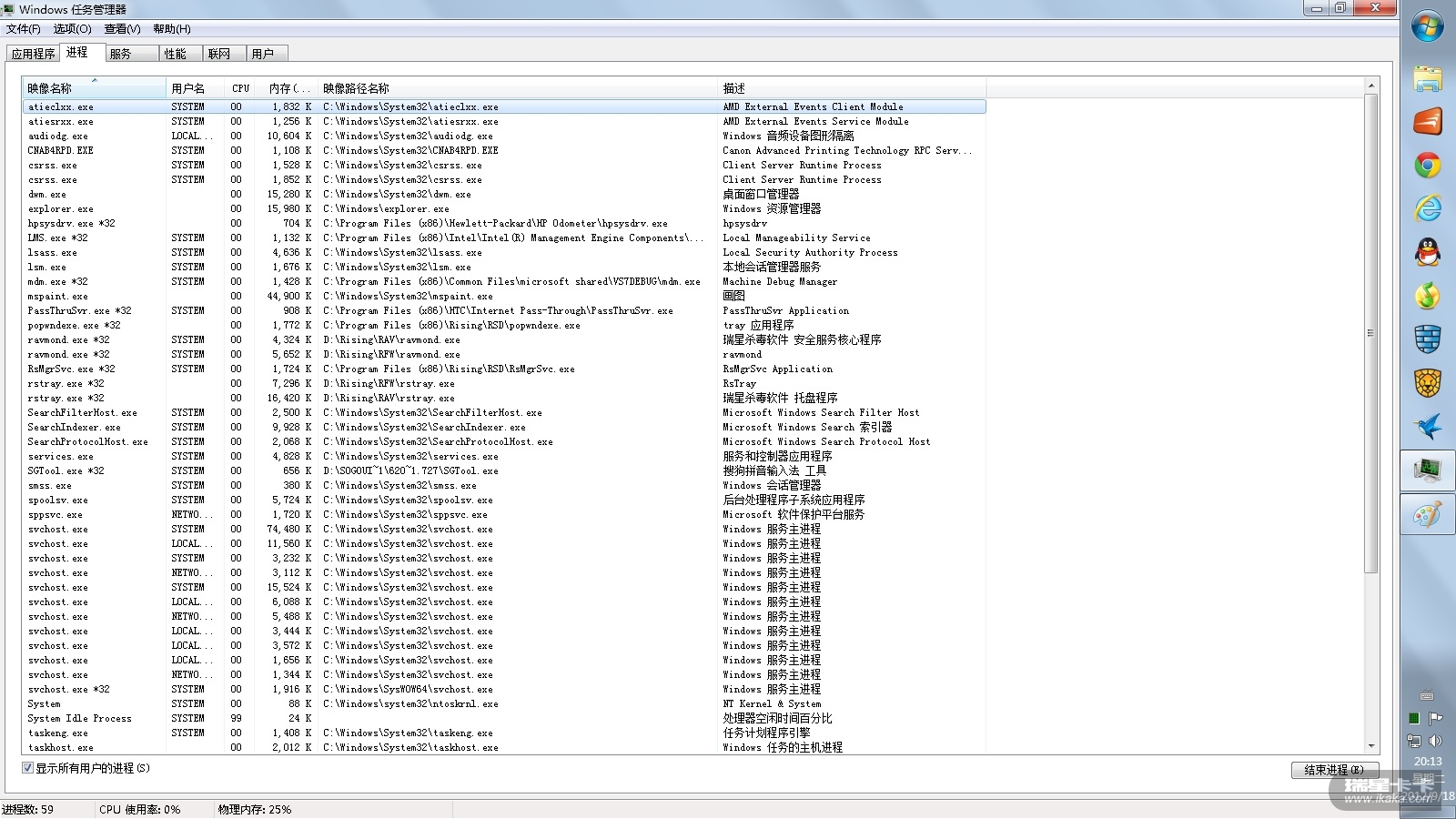Switch to the 用户 tab

point(267,54)
